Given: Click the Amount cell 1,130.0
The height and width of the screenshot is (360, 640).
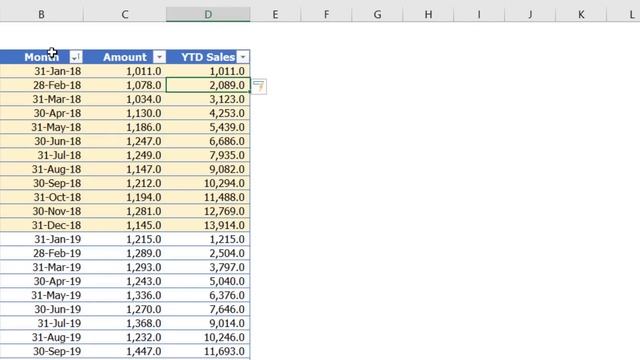Looking at the screenshot, I should click(124, 113).
